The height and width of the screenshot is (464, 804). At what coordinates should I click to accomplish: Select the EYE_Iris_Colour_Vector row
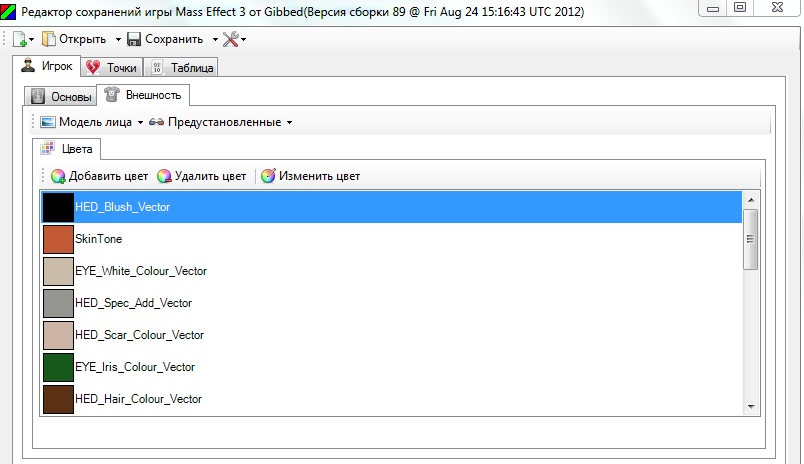click(391, 367)
